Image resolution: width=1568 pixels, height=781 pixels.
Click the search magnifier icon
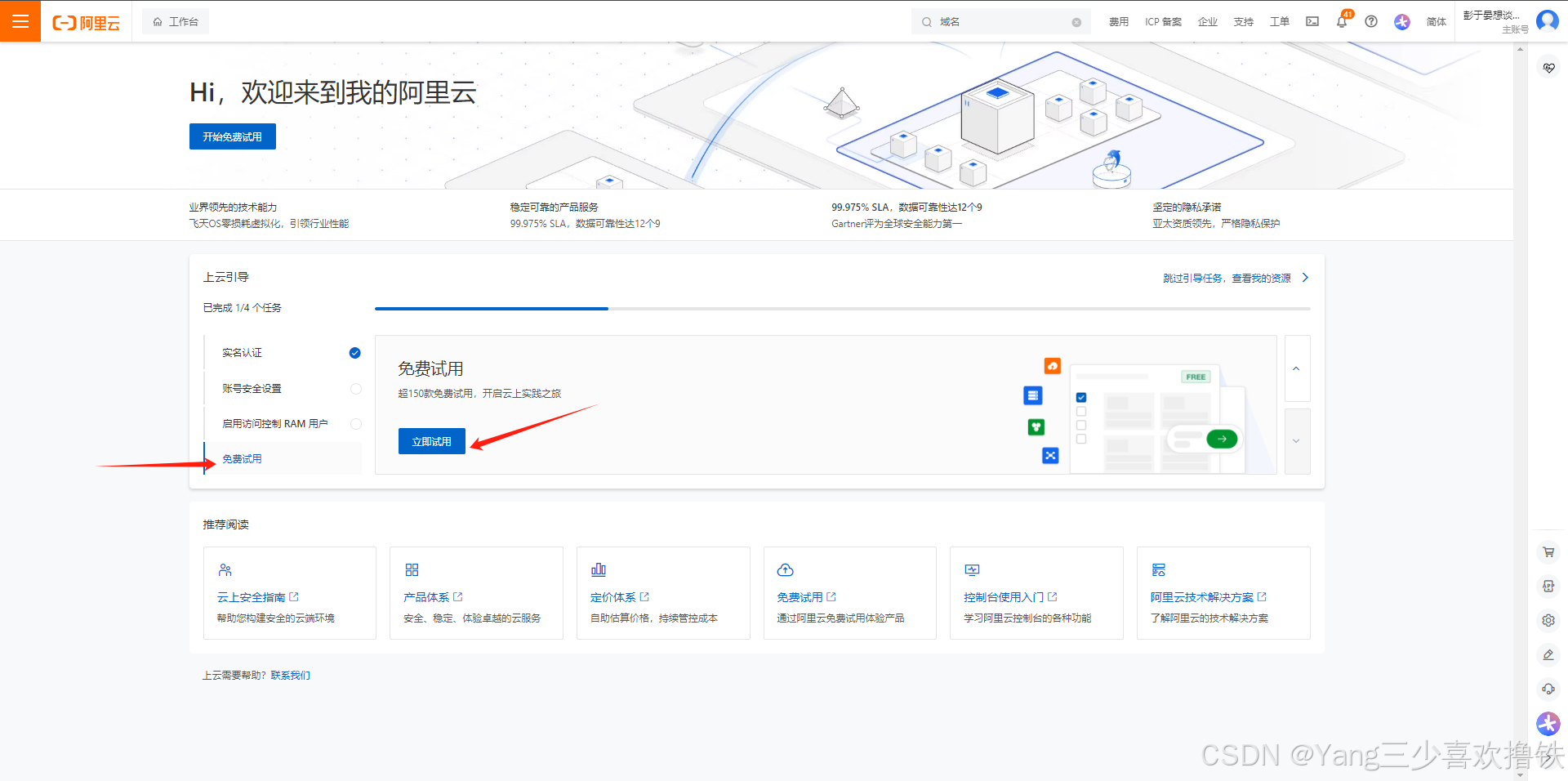coord(927,22)
